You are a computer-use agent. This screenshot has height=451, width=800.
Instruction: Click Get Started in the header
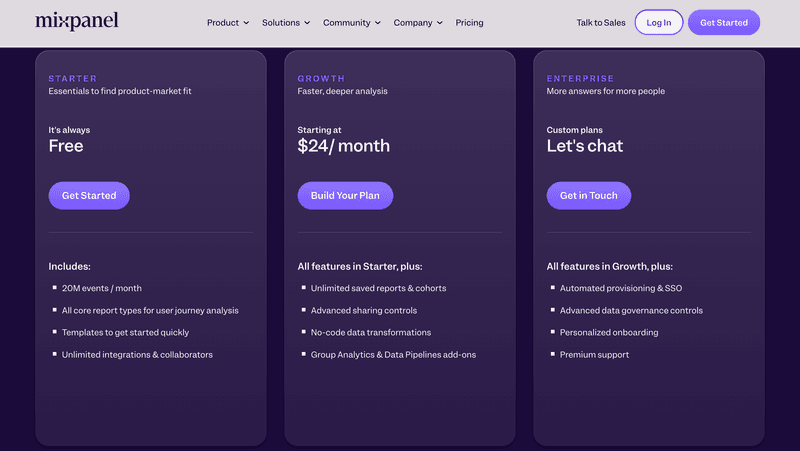pyautogui.click(x=724, y=22)
